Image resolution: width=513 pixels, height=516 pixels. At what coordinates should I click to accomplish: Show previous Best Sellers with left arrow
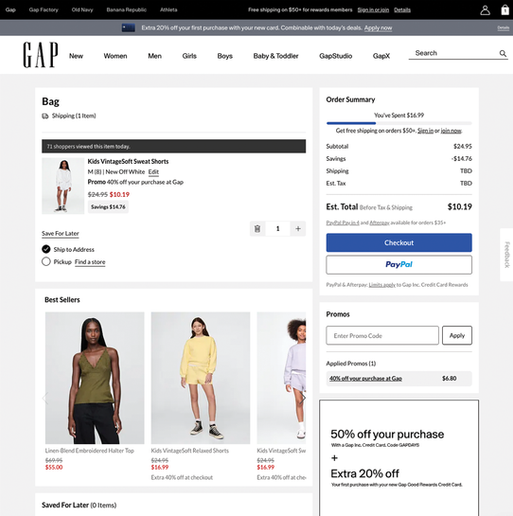45,398
